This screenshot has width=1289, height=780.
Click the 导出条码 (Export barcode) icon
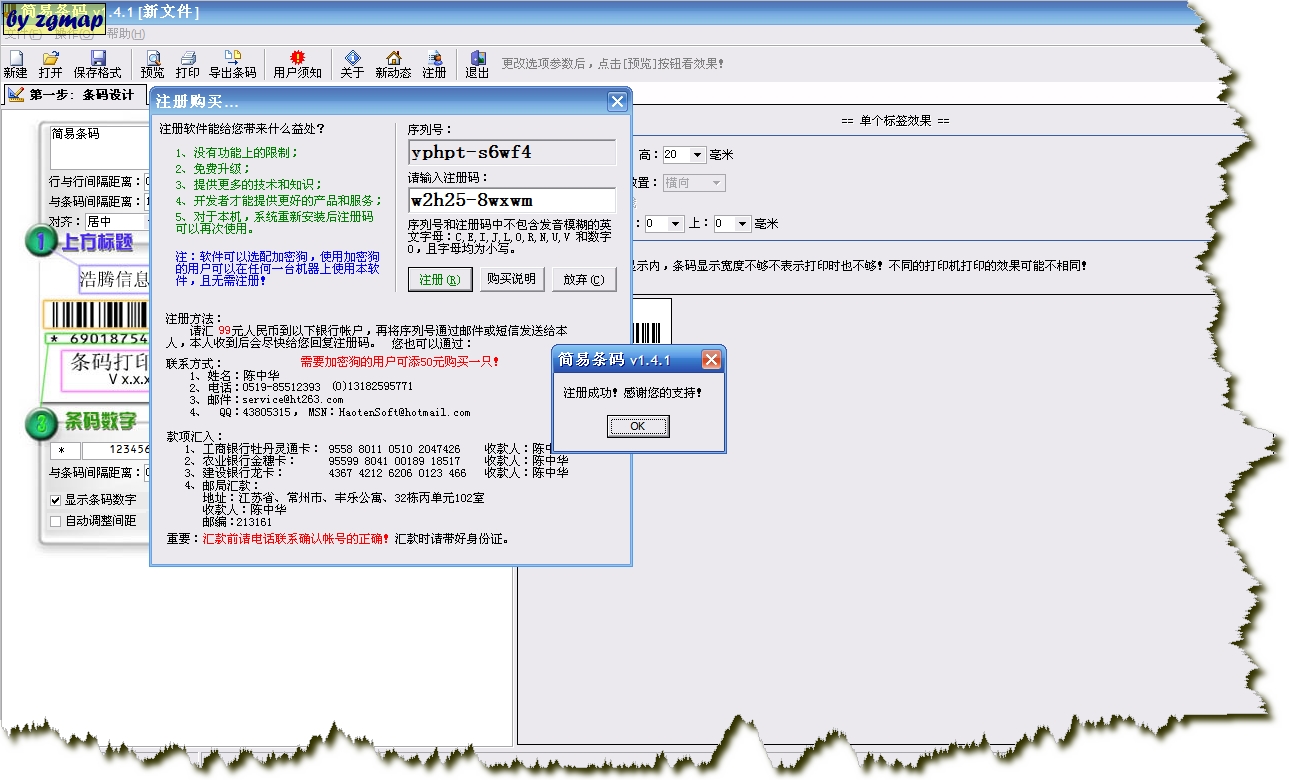pos(232,65)
